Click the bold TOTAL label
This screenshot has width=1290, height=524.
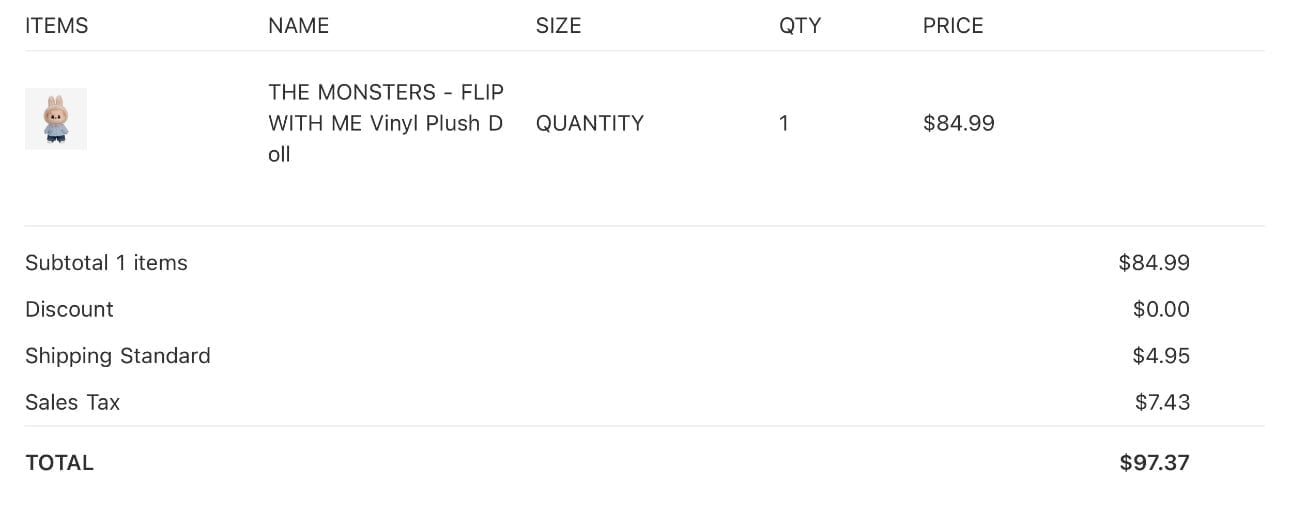pyautogui.click(x=59, y=463)
